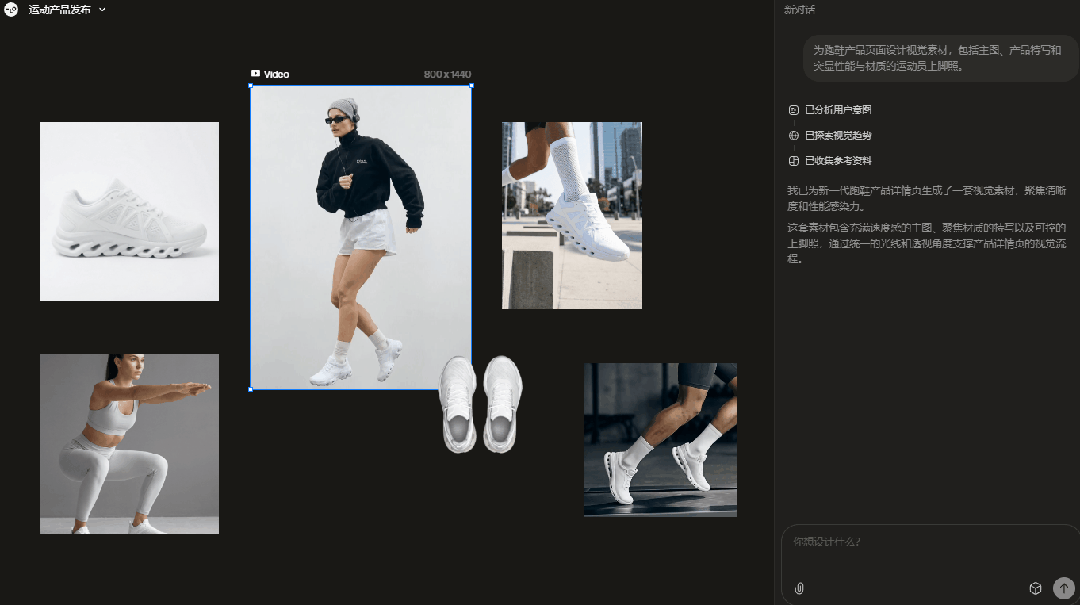The height and width of the screenshot is (605, 1080).
Task: Click the Video icon above selected frame
Action: [x=255, y=74]
